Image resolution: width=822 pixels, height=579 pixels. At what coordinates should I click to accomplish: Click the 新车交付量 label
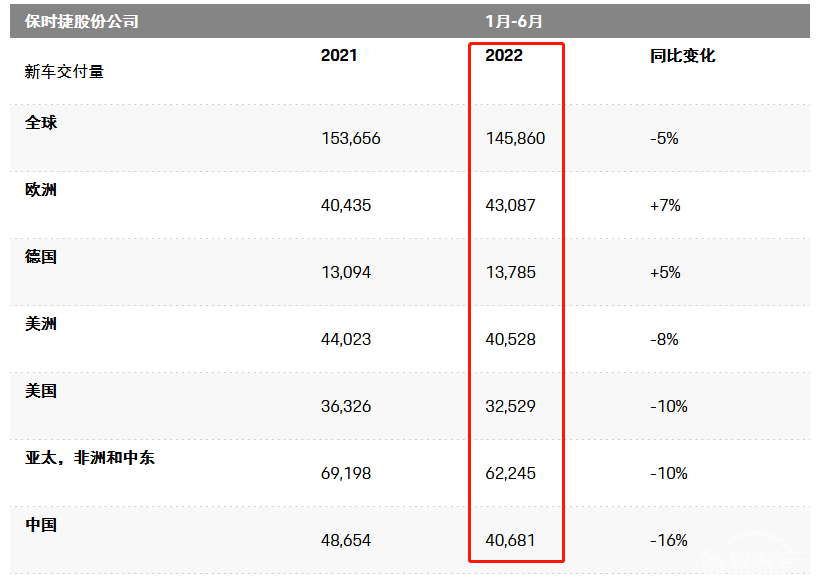pyautogui.click(x=64, y=71)
